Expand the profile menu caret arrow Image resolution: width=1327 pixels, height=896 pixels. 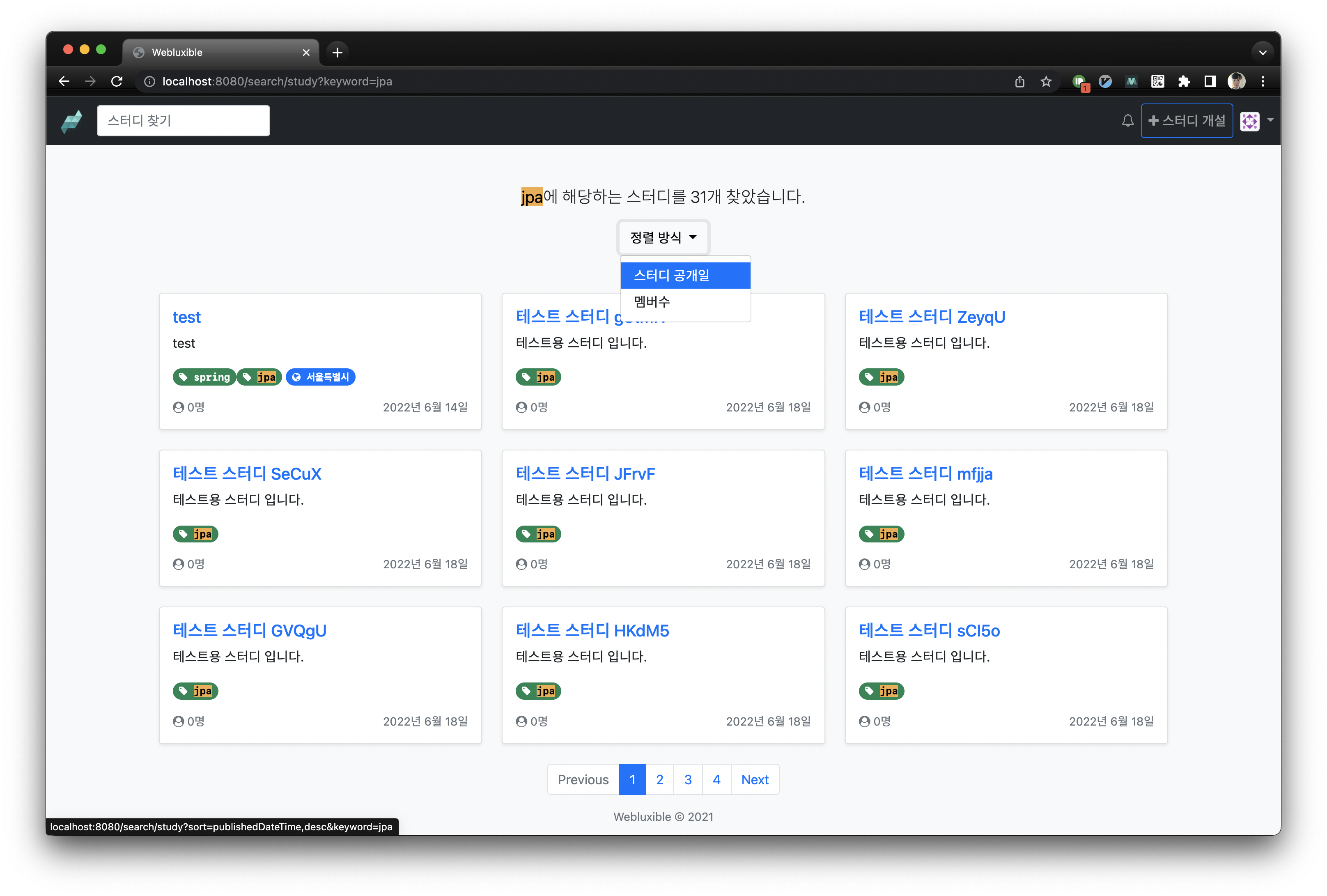click(x=1270, y=120)
